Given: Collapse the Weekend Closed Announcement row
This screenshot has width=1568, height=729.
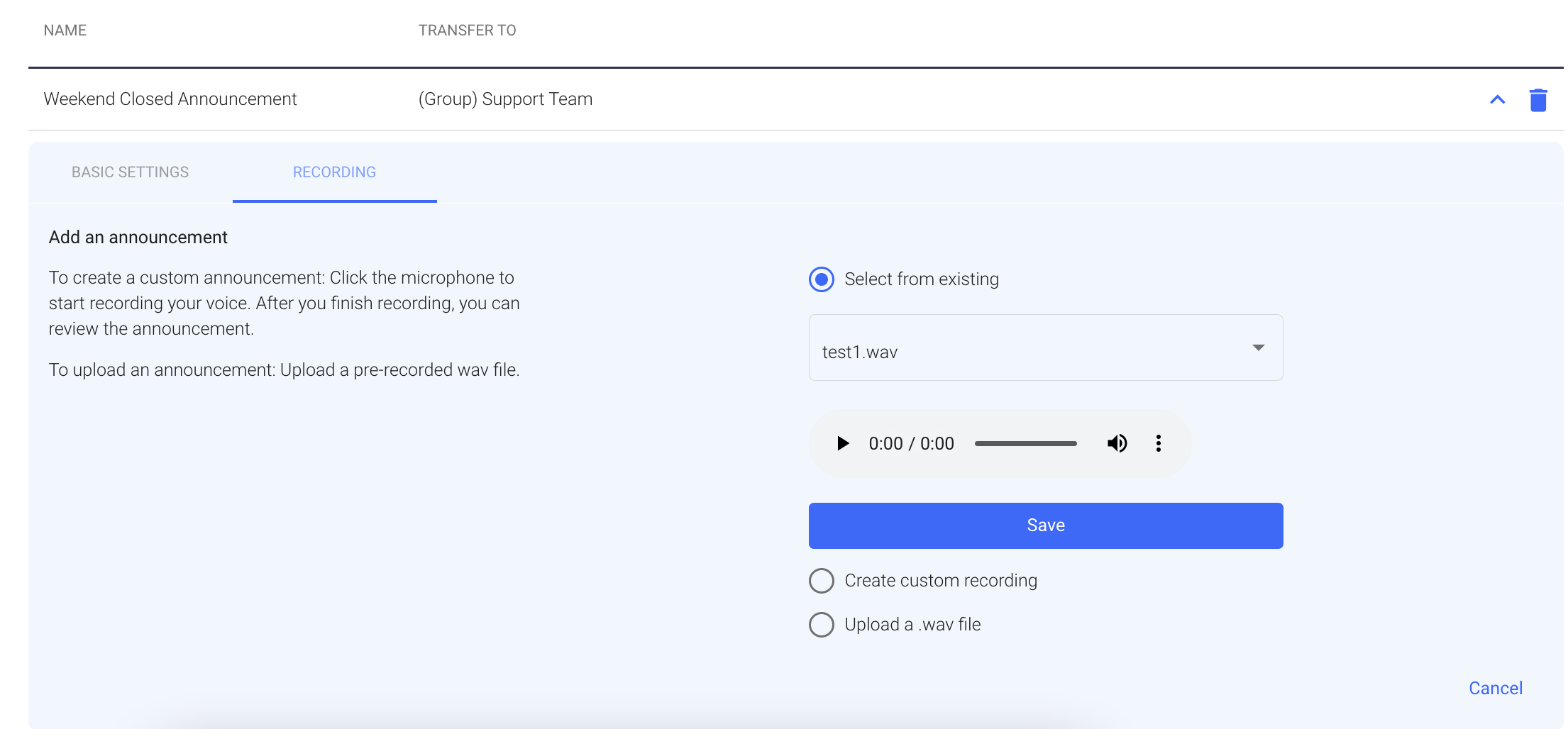Looking at the screenshot, I should pyautogui.click(x=1497, y=100).
